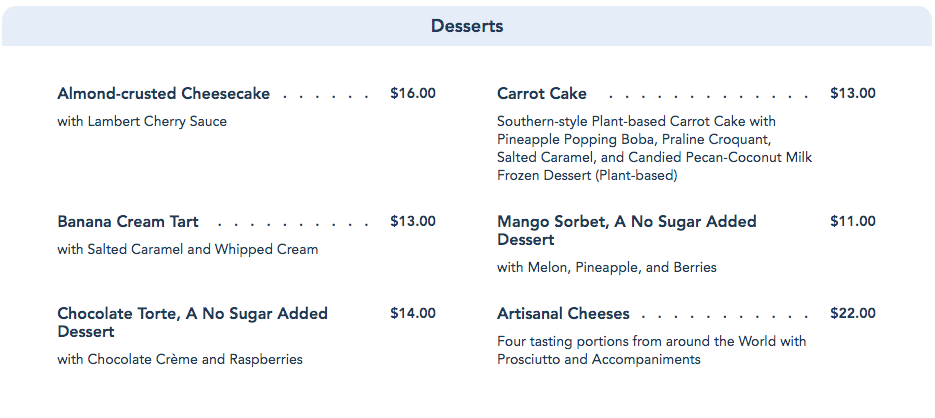Open the Carrot Cake menu item
Screen dimensions: 935x418
pyautogui.click(x=542, y=94)
